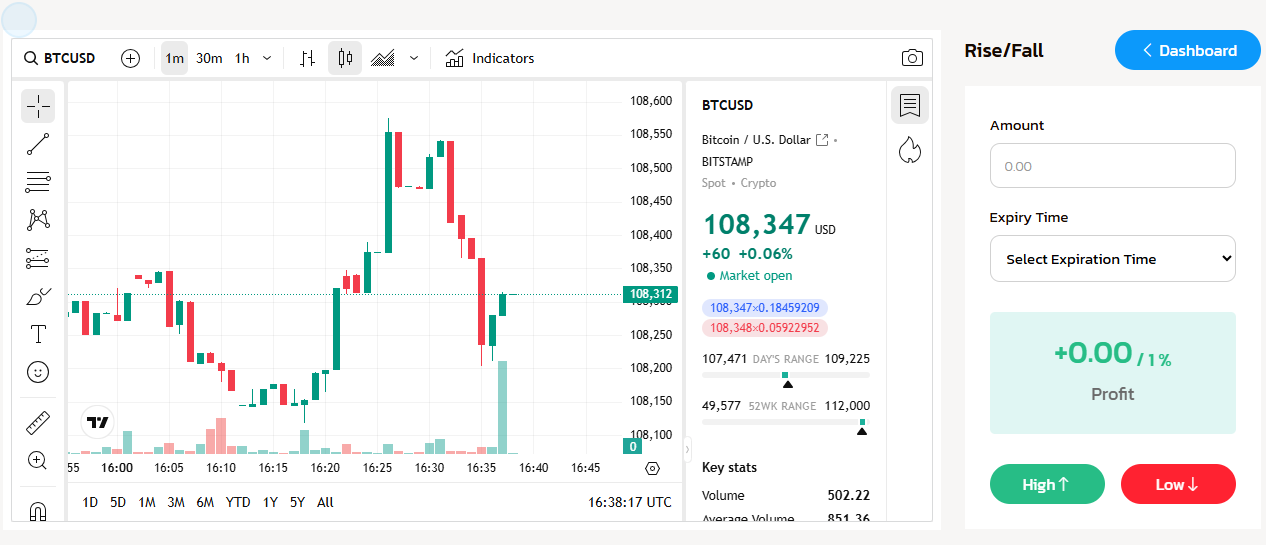1266x545 pixels.
Task: Open the hotlist flame icon panel
Action: [910, 150]
